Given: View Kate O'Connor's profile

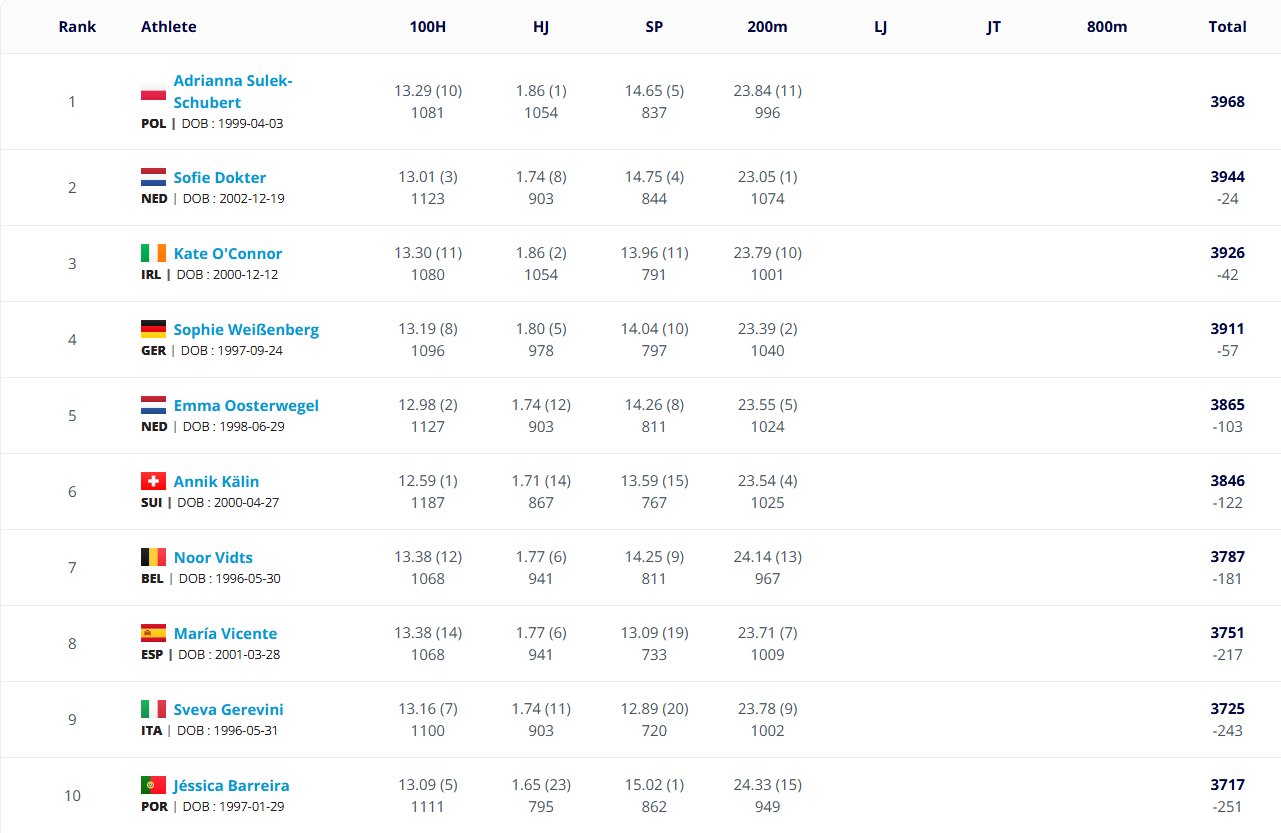Looking at the screenshot, I should click(x=228, y=254).
